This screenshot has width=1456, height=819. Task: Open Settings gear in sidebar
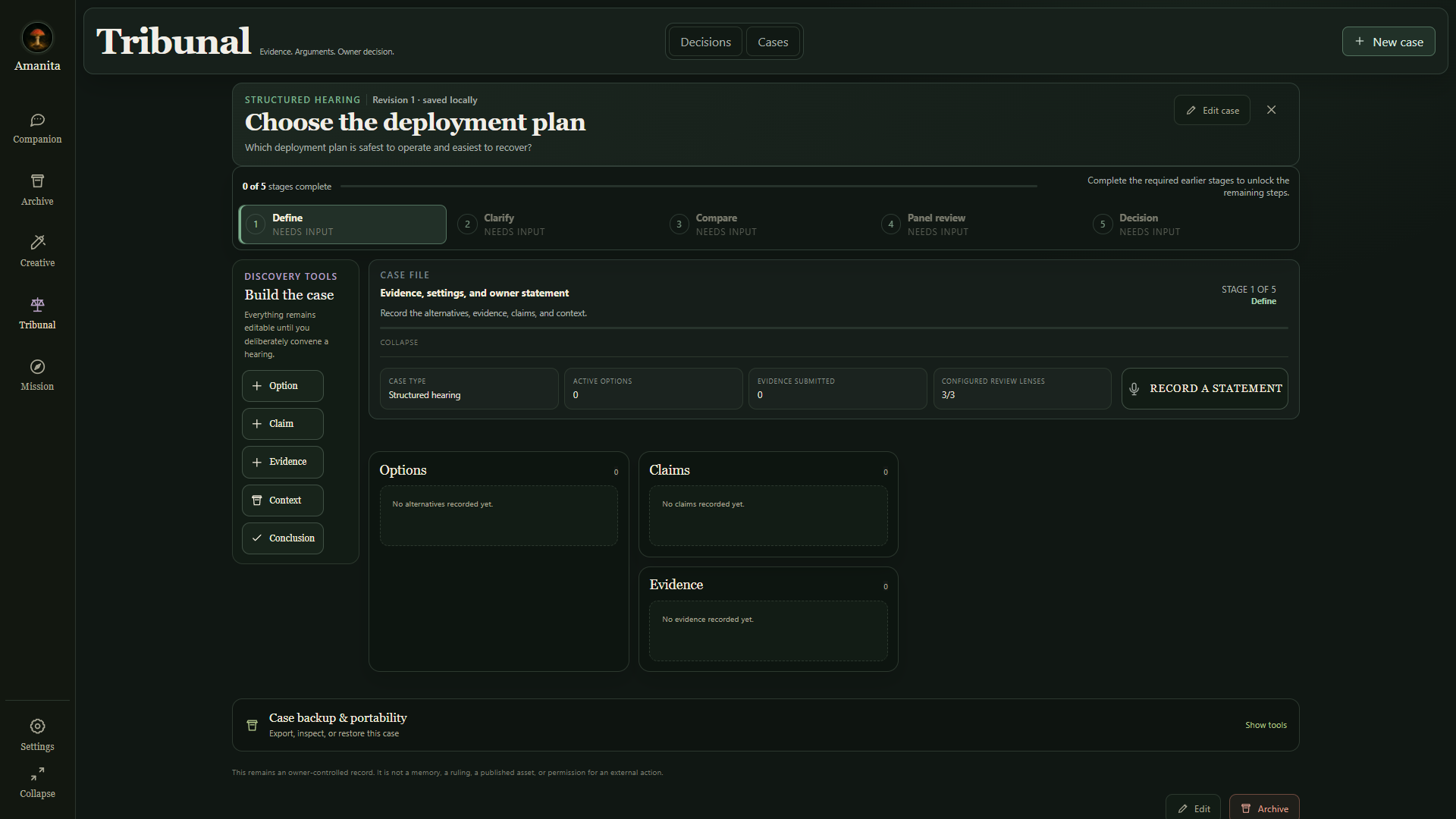[37, 726]
